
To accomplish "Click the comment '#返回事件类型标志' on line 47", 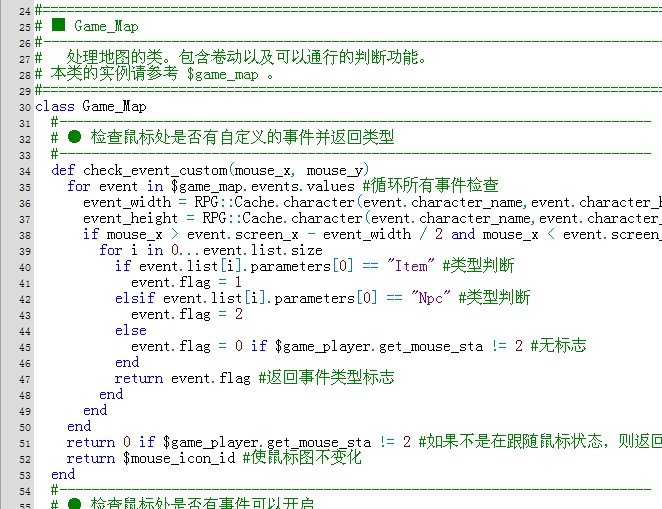I will (x=326, y=377).
